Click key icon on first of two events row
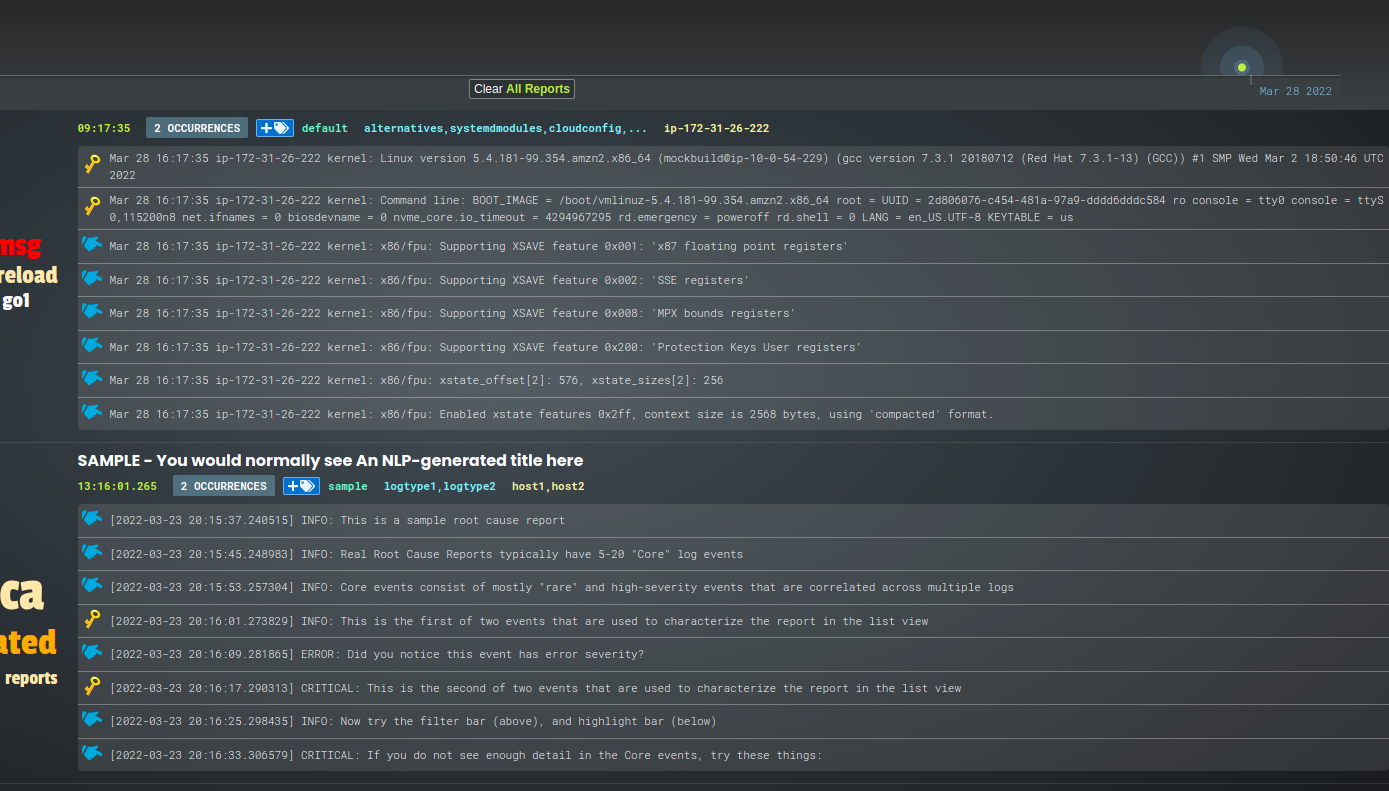 coord(92,620)
